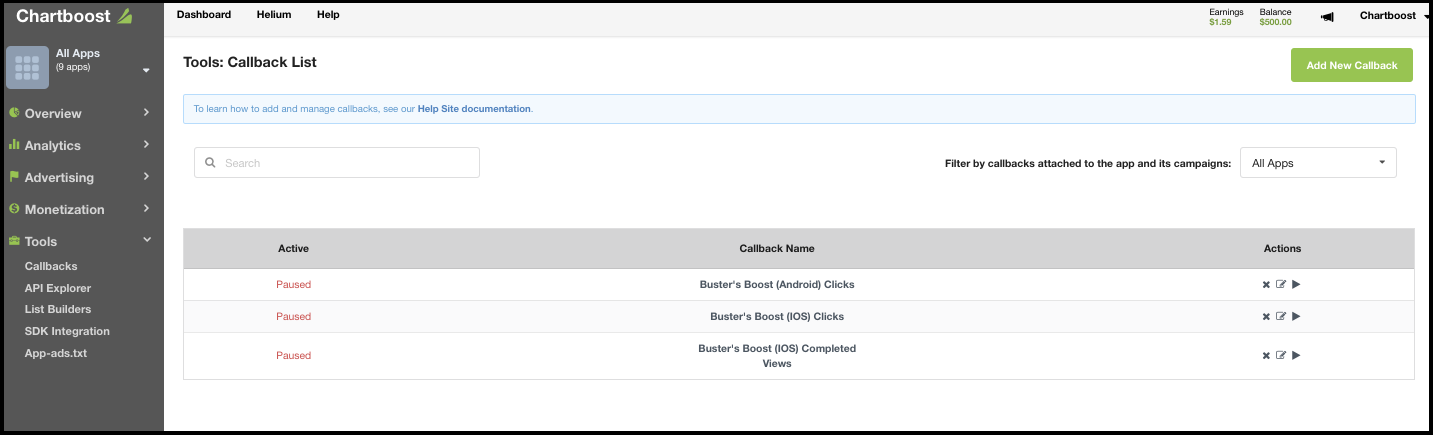
Task: Delete Buster's Boost (IOS) Completed Views callback
Action: [1266, 356]
